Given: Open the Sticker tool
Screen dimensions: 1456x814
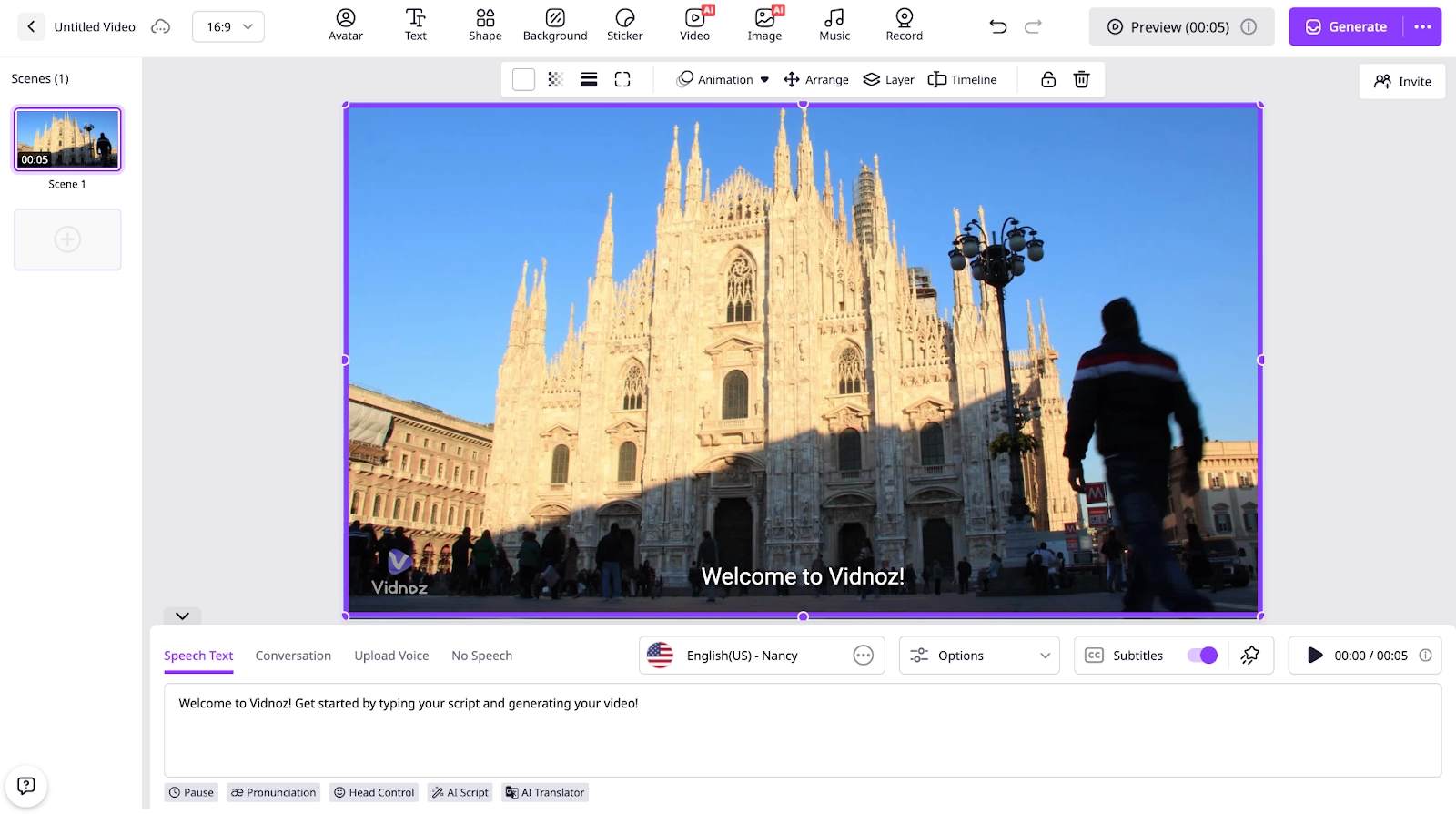Looking at the screenshot, I should pos(625,25).
